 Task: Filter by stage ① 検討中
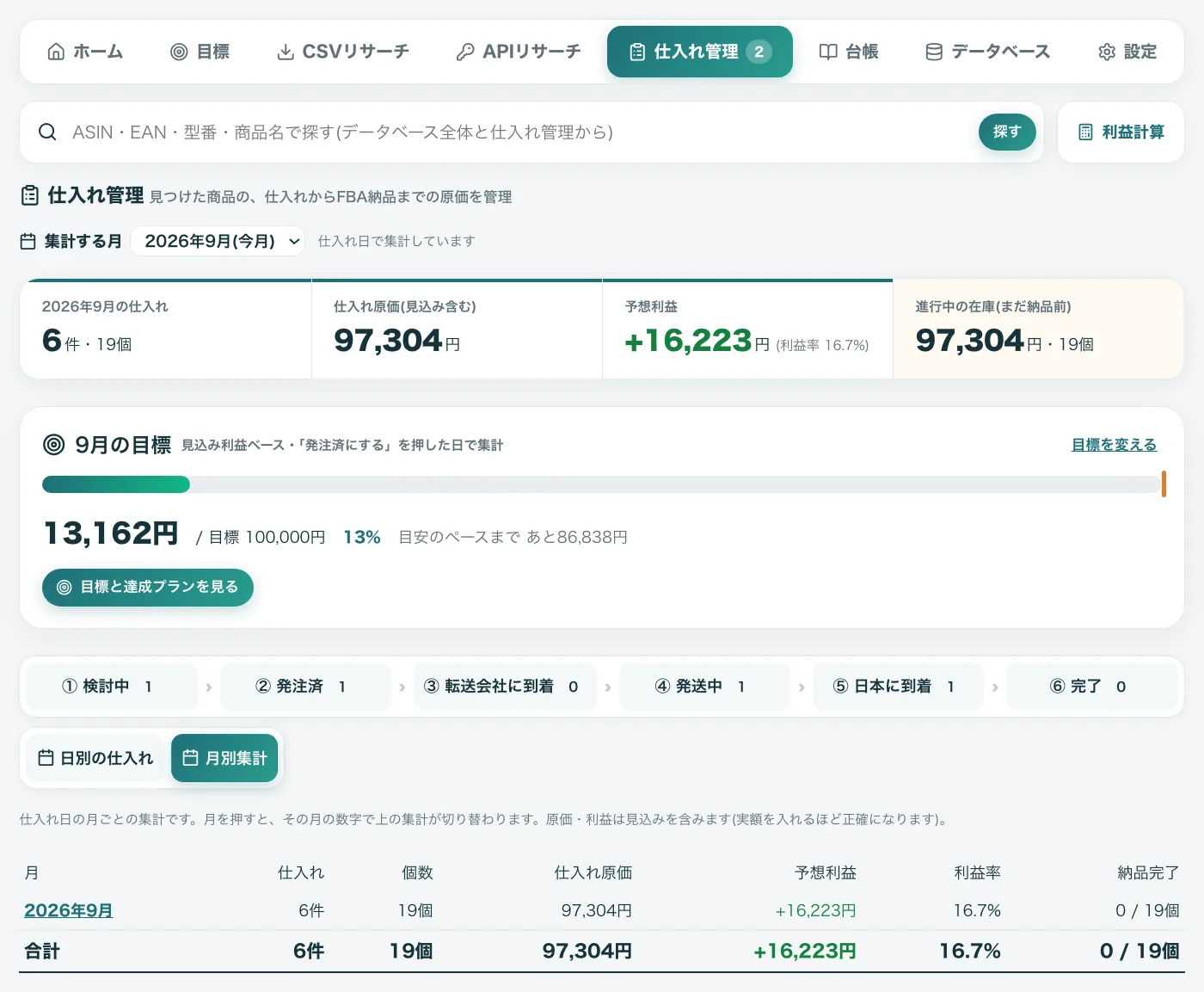(112, 687)
